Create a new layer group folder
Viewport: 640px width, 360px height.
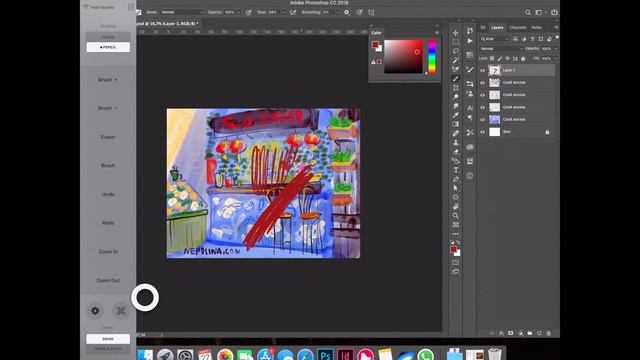click(530, 333)
